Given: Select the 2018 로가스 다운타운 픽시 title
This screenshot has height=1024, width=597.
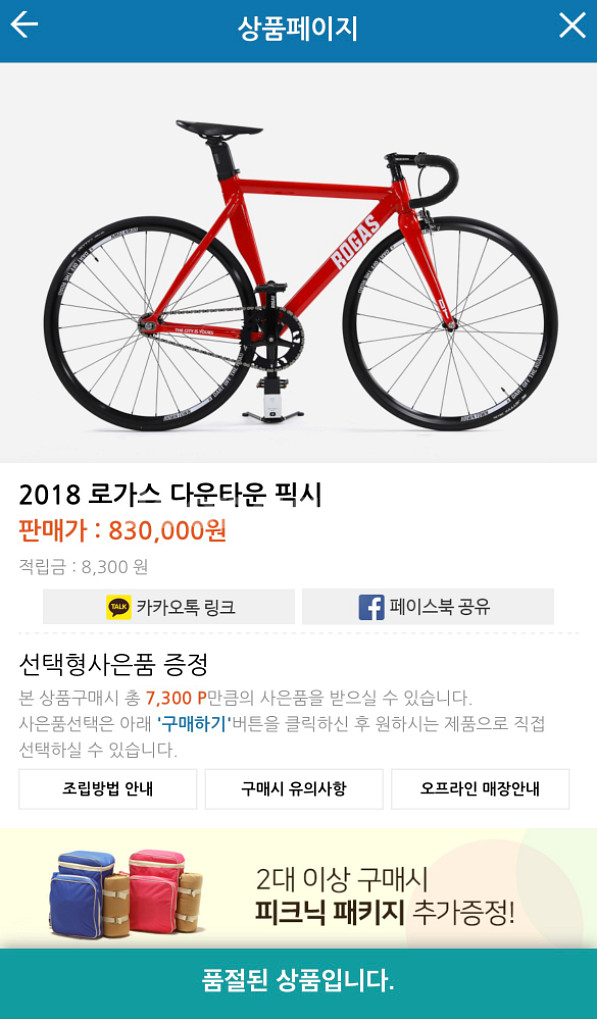Looking at the screenshot, I should point(170,496).
